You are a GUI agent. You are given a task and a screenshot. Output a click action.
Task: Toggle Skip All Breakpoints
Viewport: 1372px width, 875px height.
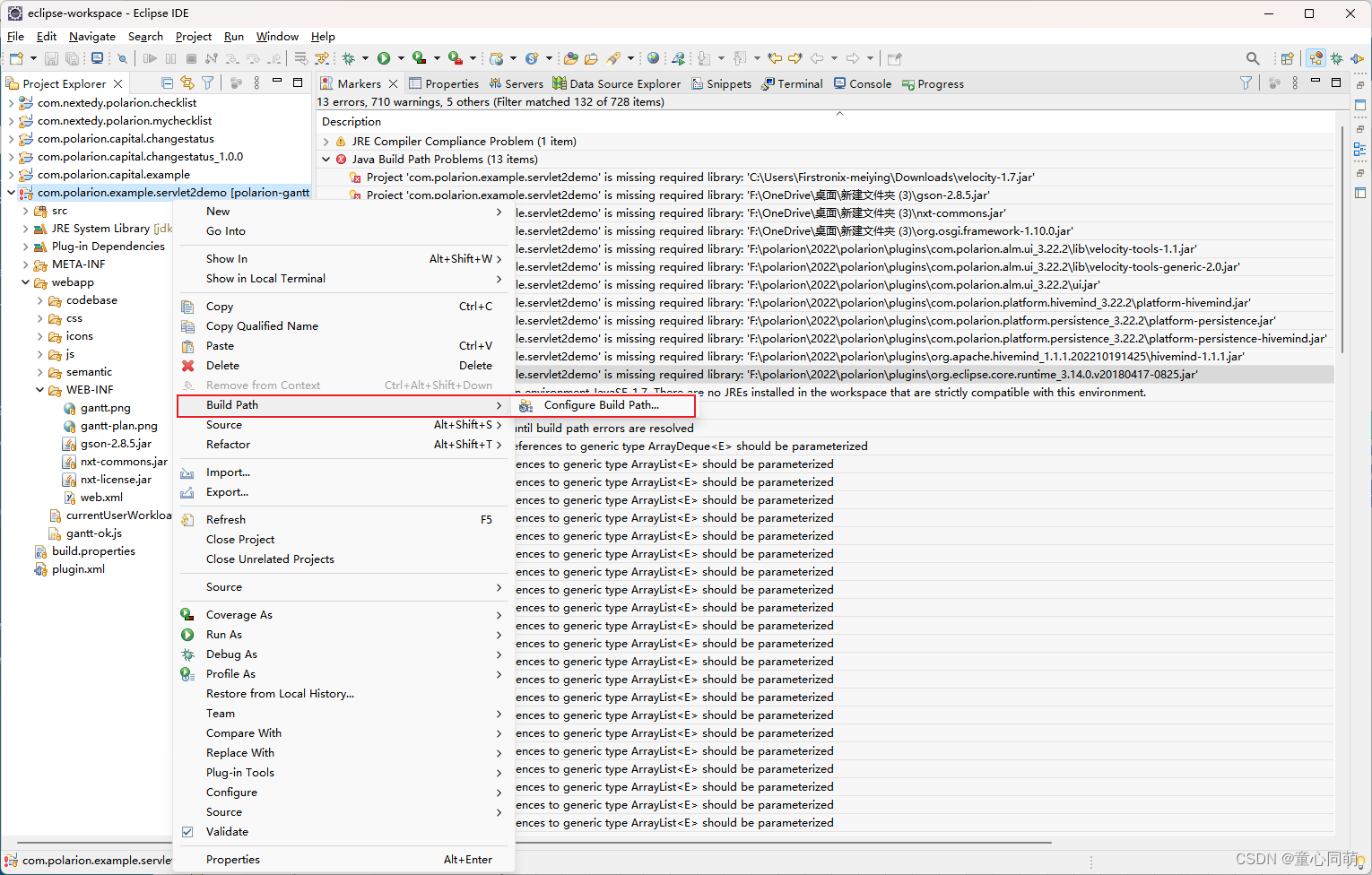(122, 58)
